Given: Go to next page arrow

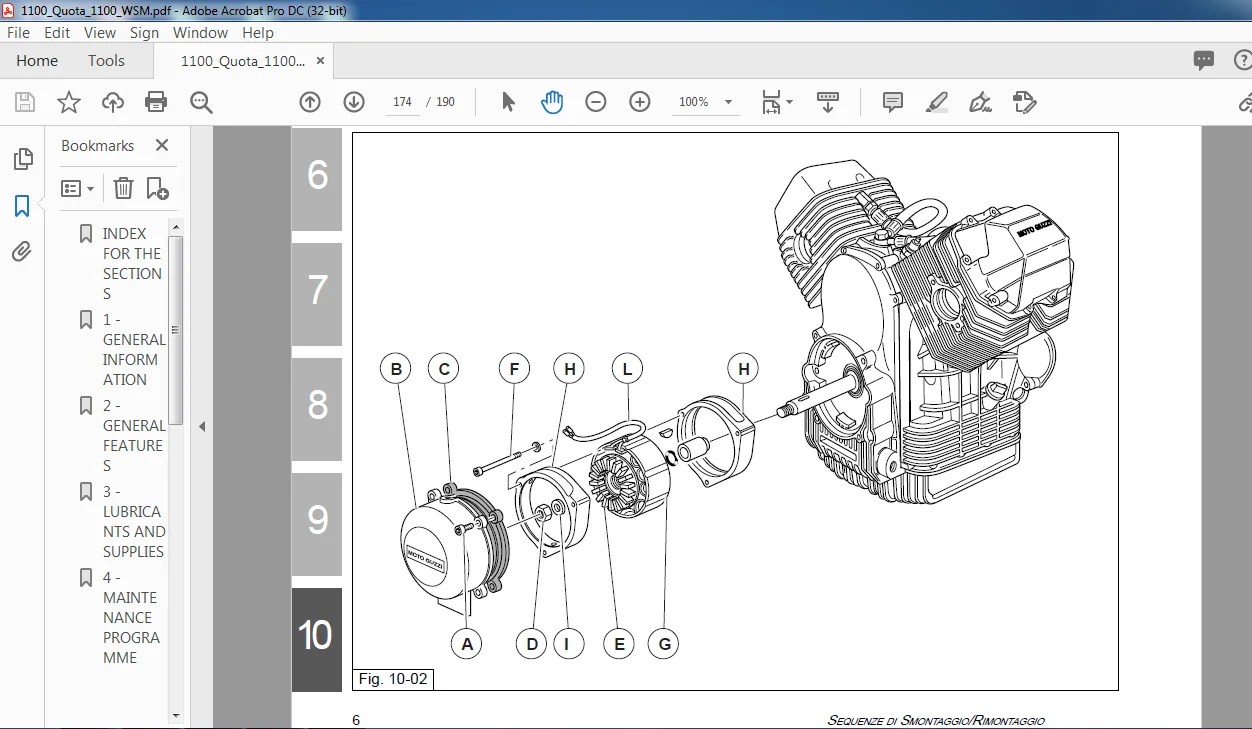Looking at the screenshot, I should click(354, 102).
